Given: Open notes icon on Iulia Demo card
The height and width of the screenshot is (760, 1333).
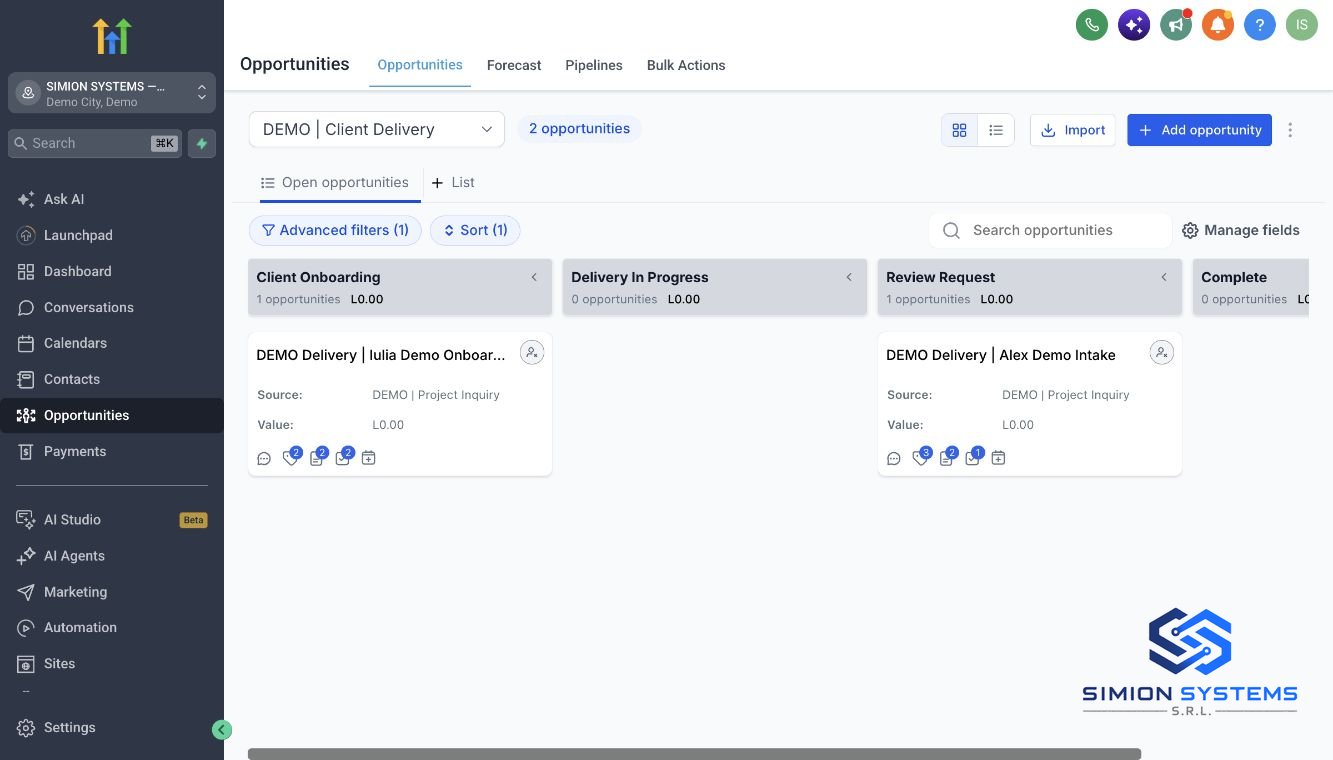Looking at the screenshot, I should [317, 458].
